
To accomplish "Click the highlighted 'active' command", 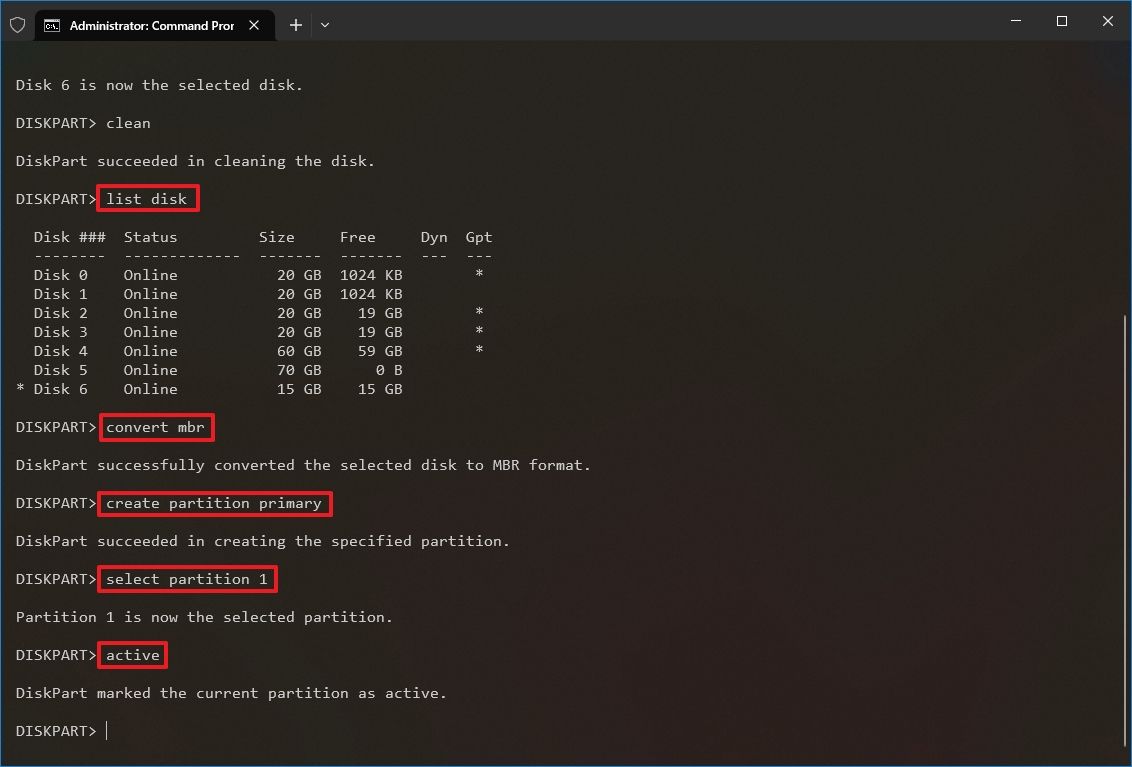I will [132, 655].
